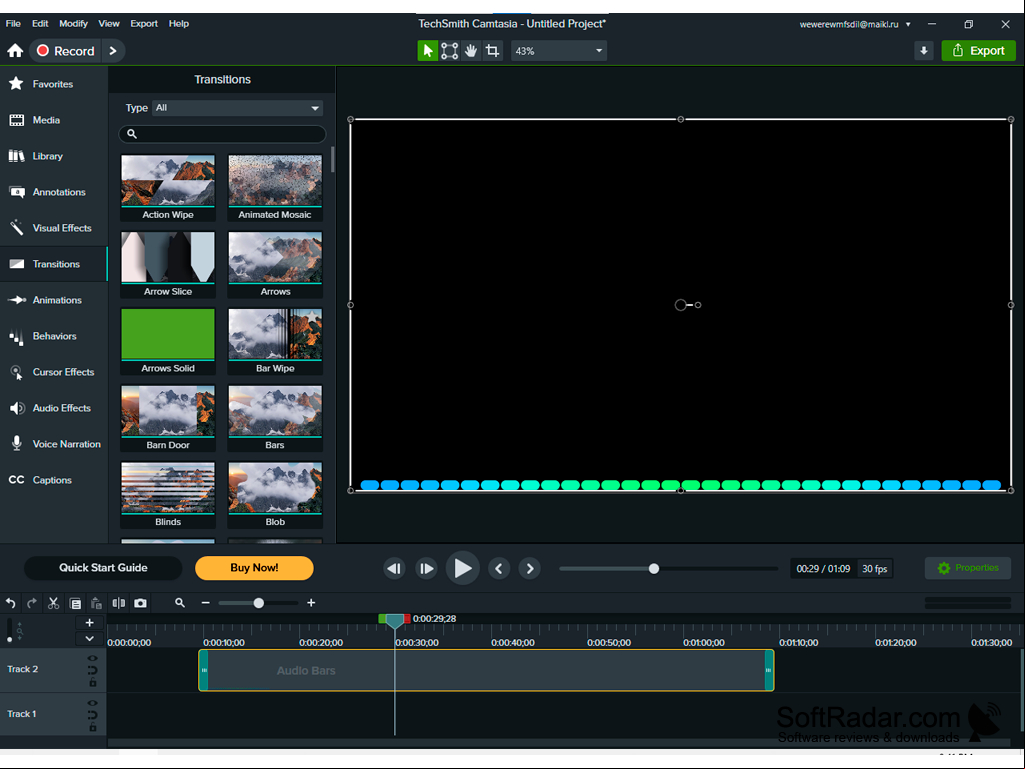Open the Audio Effects panel
The height and width of the screenshot is (769, 1025).
tap(54, 408)
